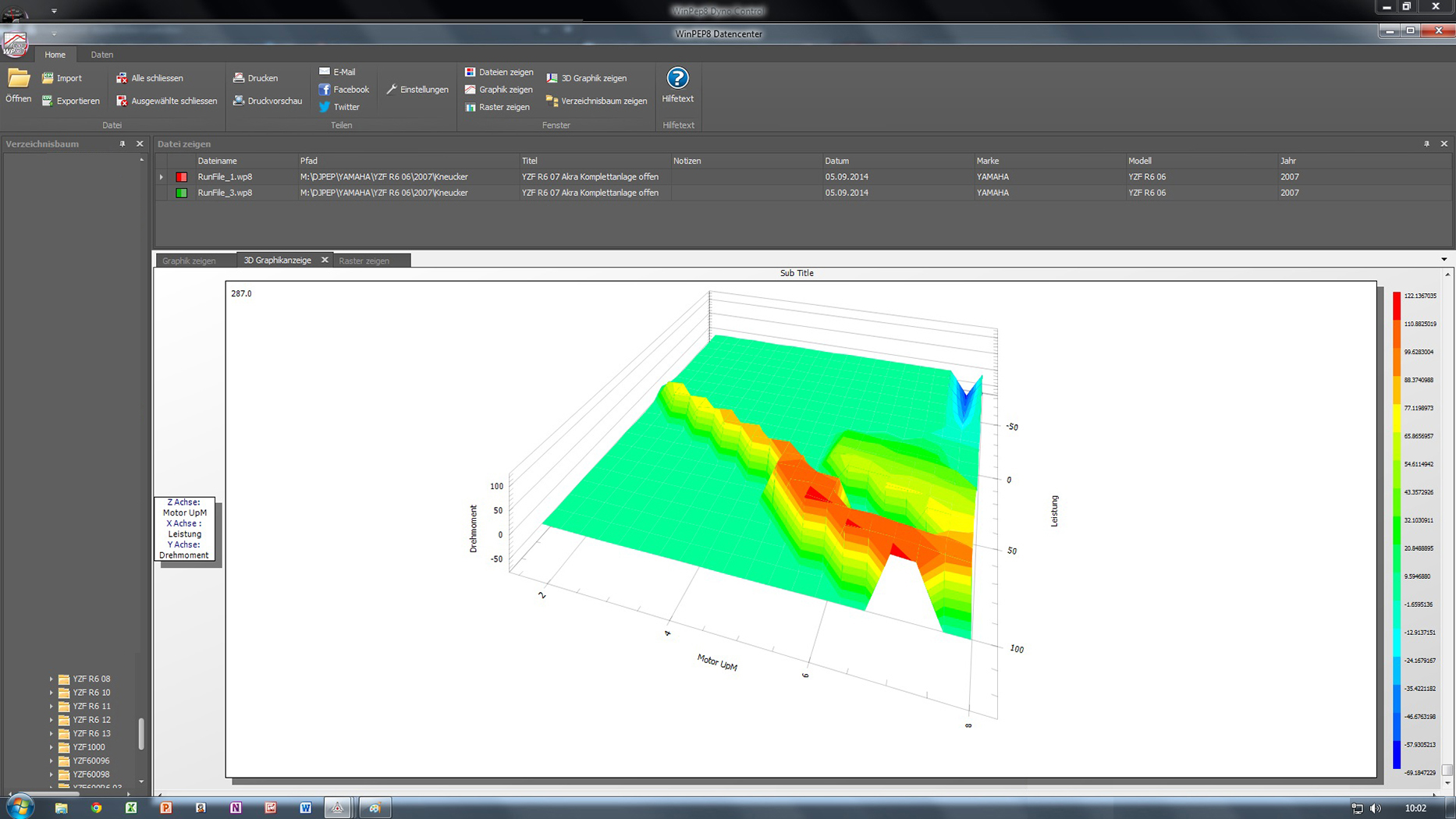Expand the YZF R6 13 folder
This screenshot has width=1456, height=819.
pos(51,734)
